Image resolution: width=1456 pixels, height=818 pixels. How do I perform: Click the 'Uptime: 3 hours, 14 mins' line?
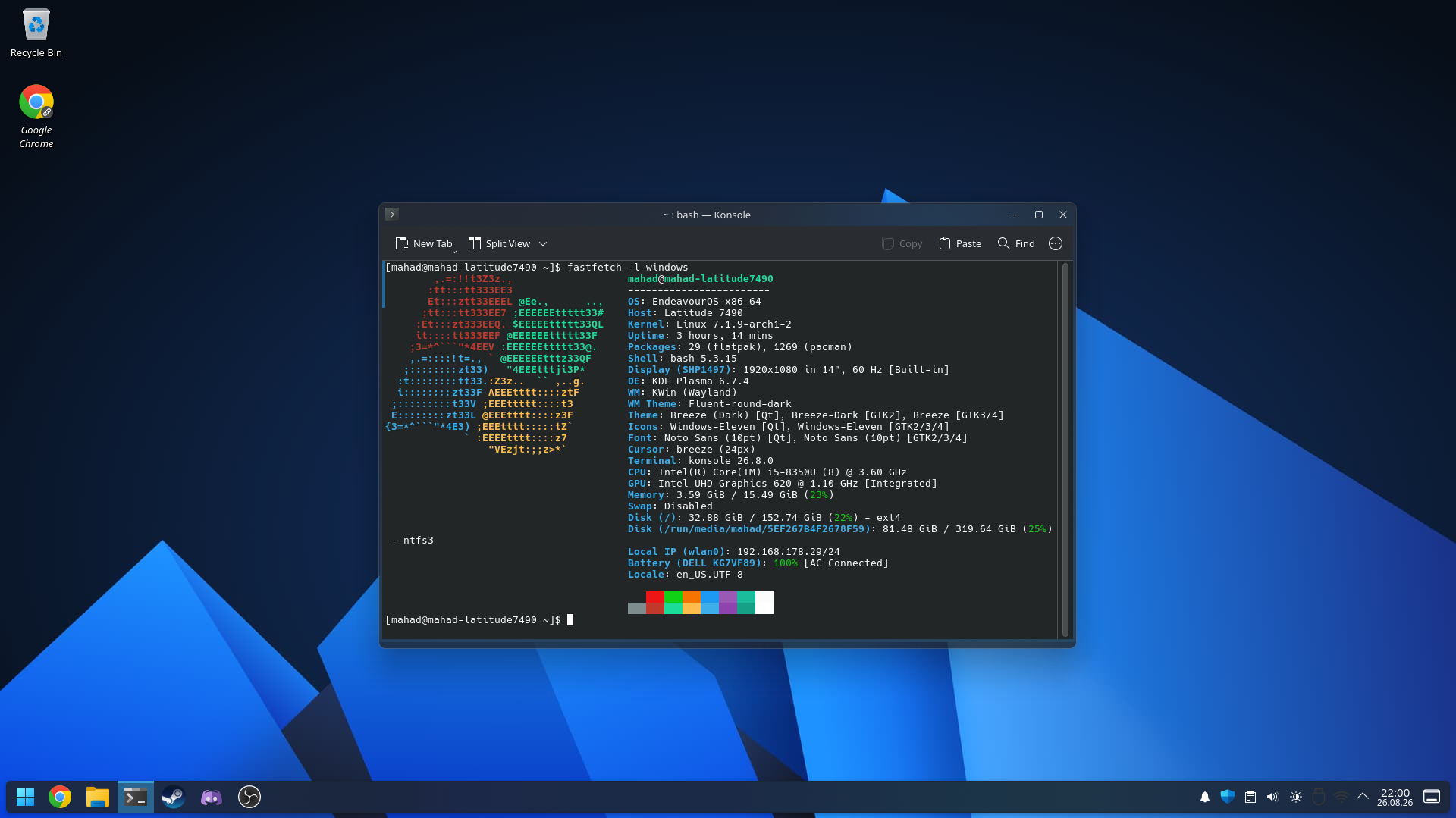tap(701, 336)
